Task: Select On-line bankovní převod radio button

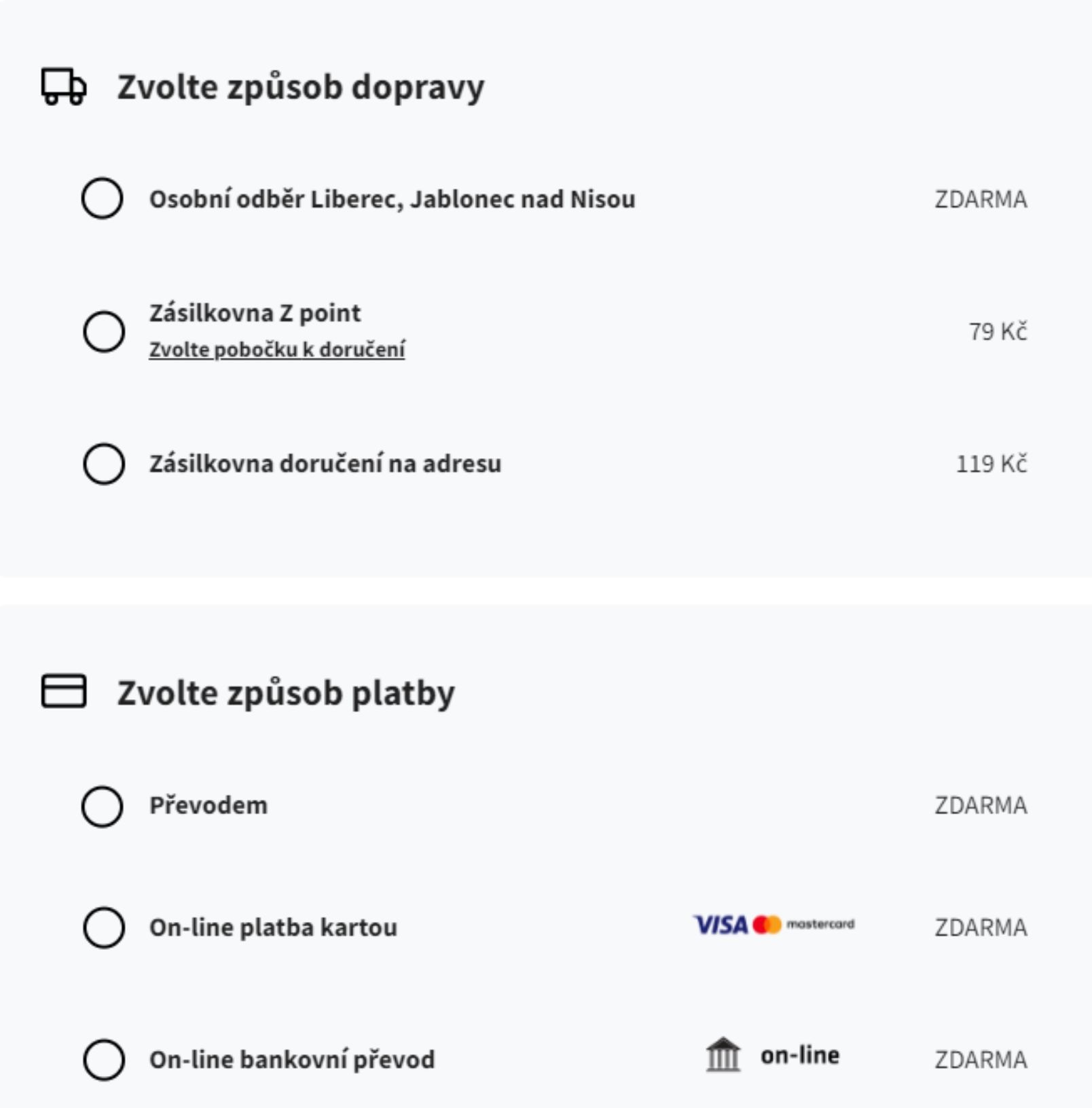Action: pyautogui.click(x=104, y=1060)
